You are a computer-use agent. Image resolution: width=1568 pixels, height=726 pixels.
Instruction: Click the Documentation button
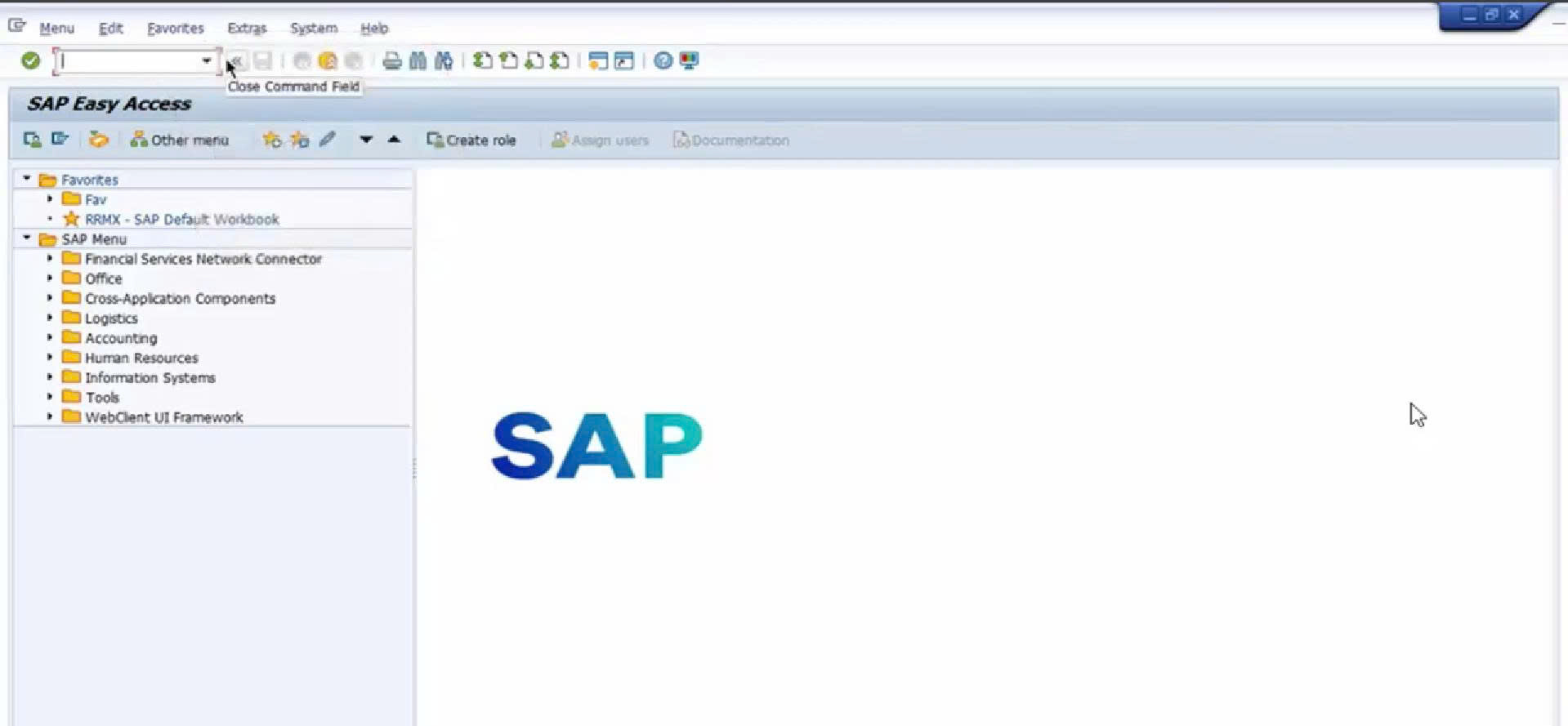[731, 140]
